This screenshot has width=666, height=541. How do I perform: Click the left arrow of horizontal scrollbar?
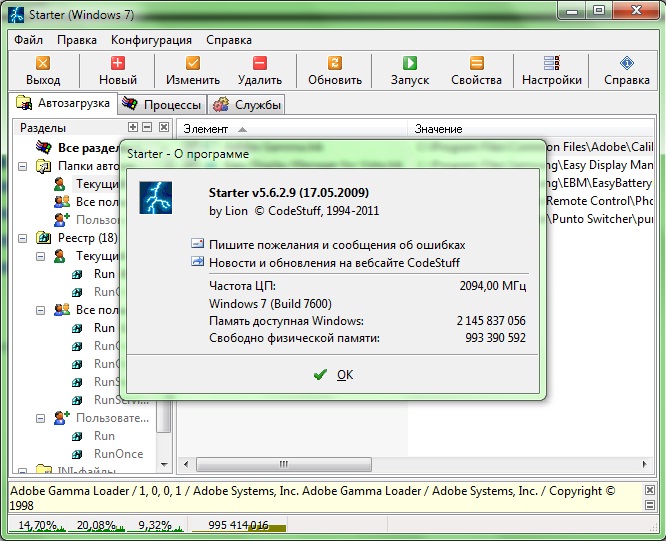pos(186,464)
